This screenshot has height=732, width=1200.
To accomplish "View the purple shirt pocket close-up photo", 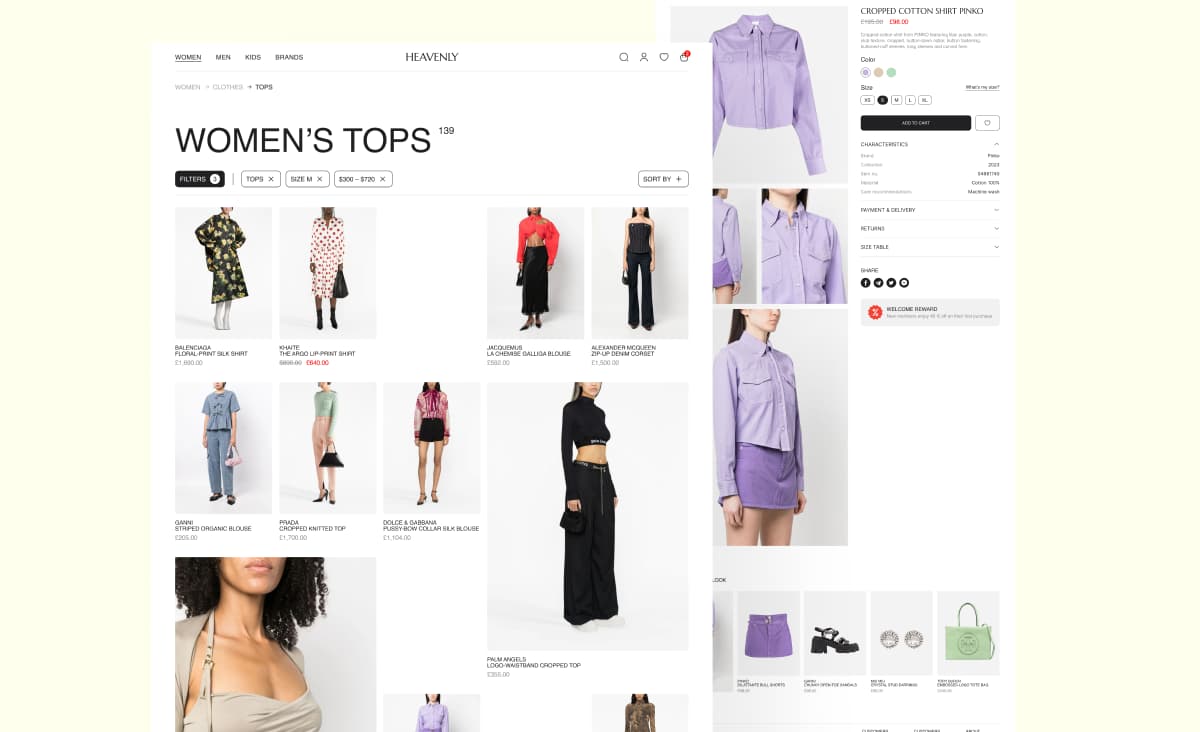I will point(804,246).
